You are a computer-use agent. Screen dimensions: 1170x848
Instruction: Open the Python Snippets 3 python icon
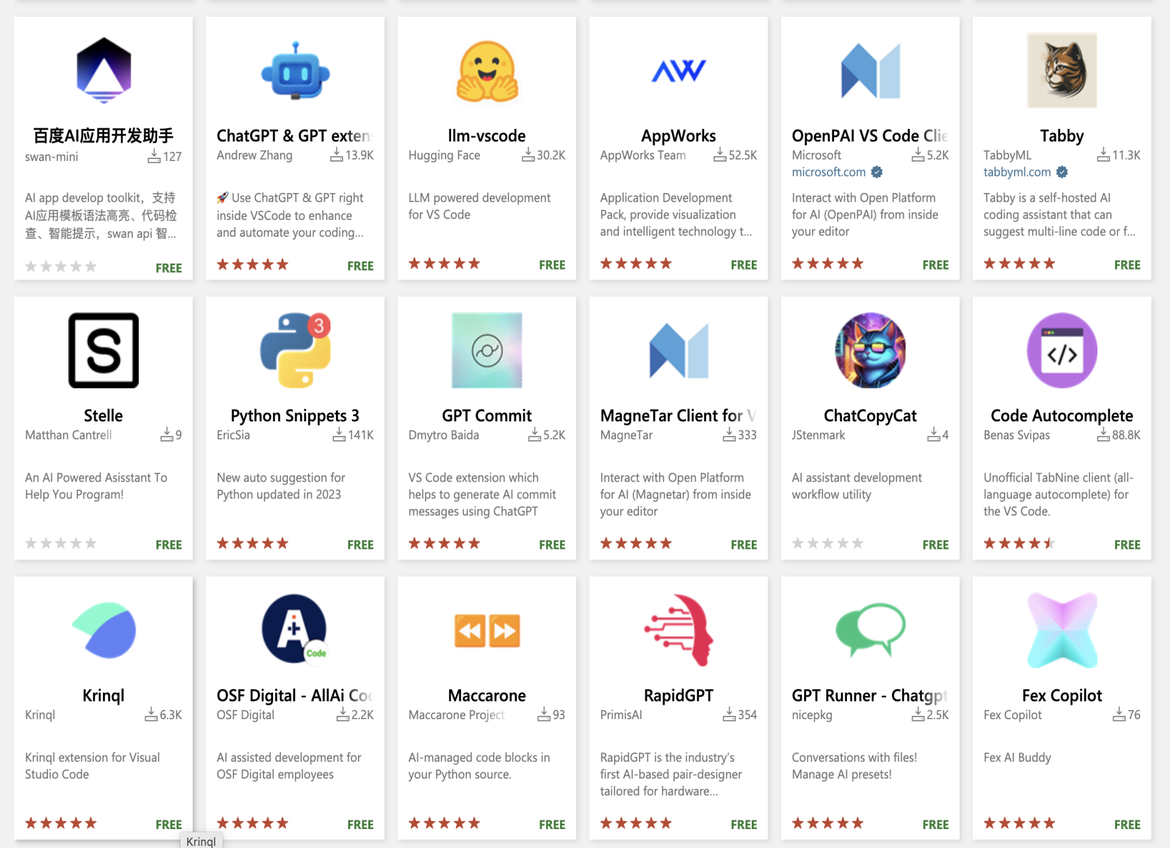coord(295,350)
